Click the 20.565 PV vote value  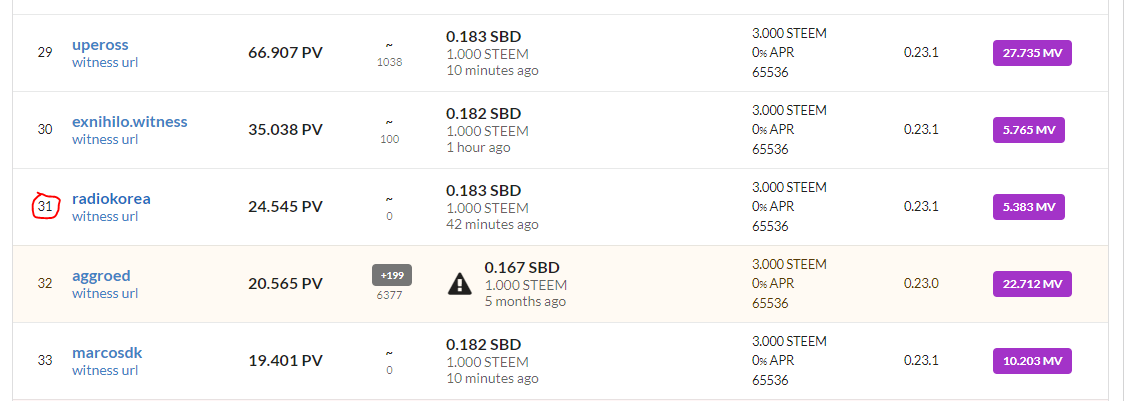click(x=285, y=284)
